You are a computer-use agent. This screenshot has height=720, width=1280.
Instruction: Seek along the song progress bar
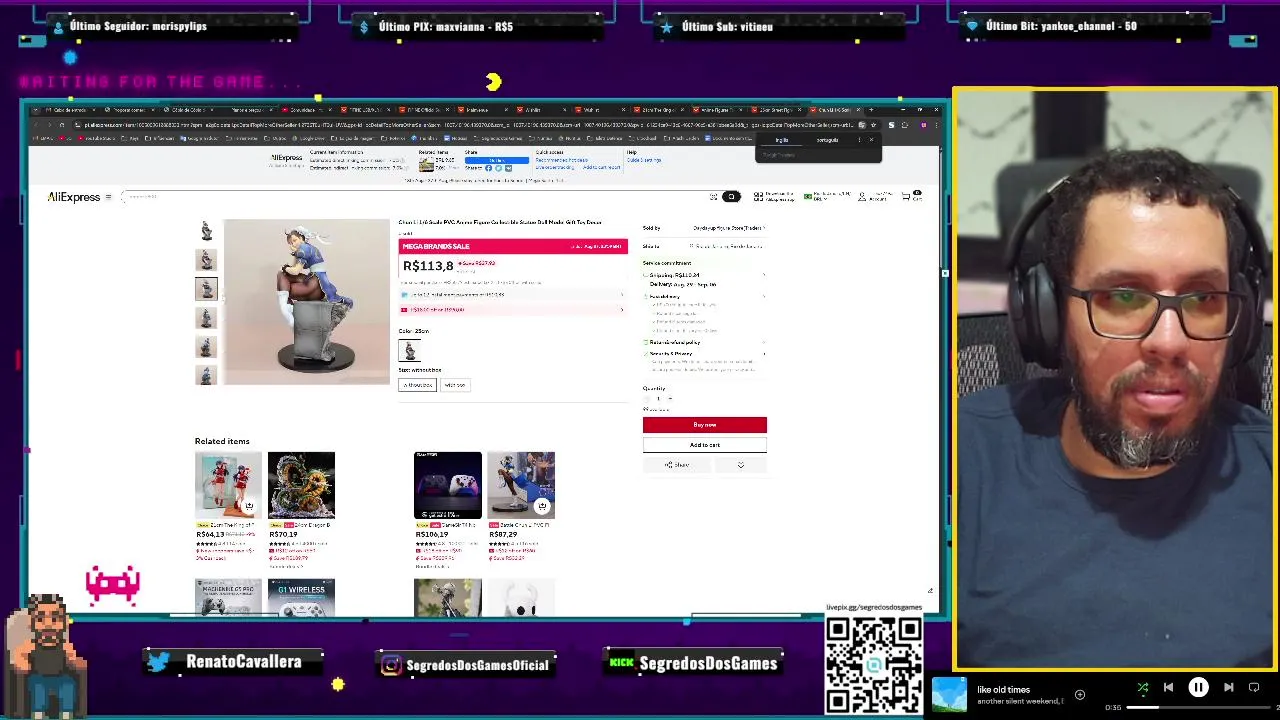(x=1200, y=708)
